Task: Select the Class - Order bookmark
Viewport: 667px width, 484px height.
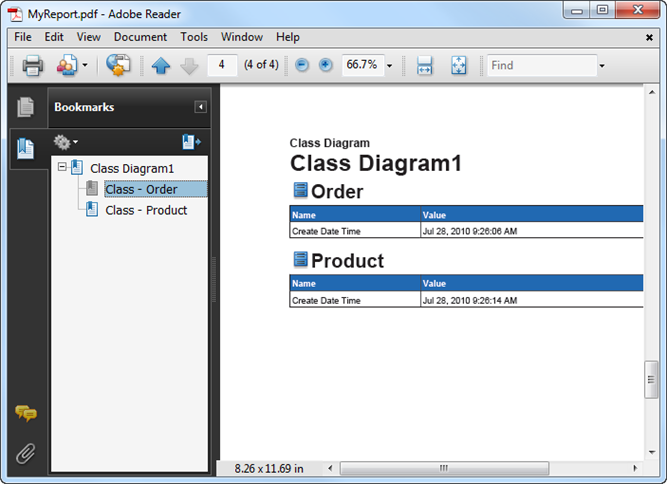Action: tap(141, 190)
